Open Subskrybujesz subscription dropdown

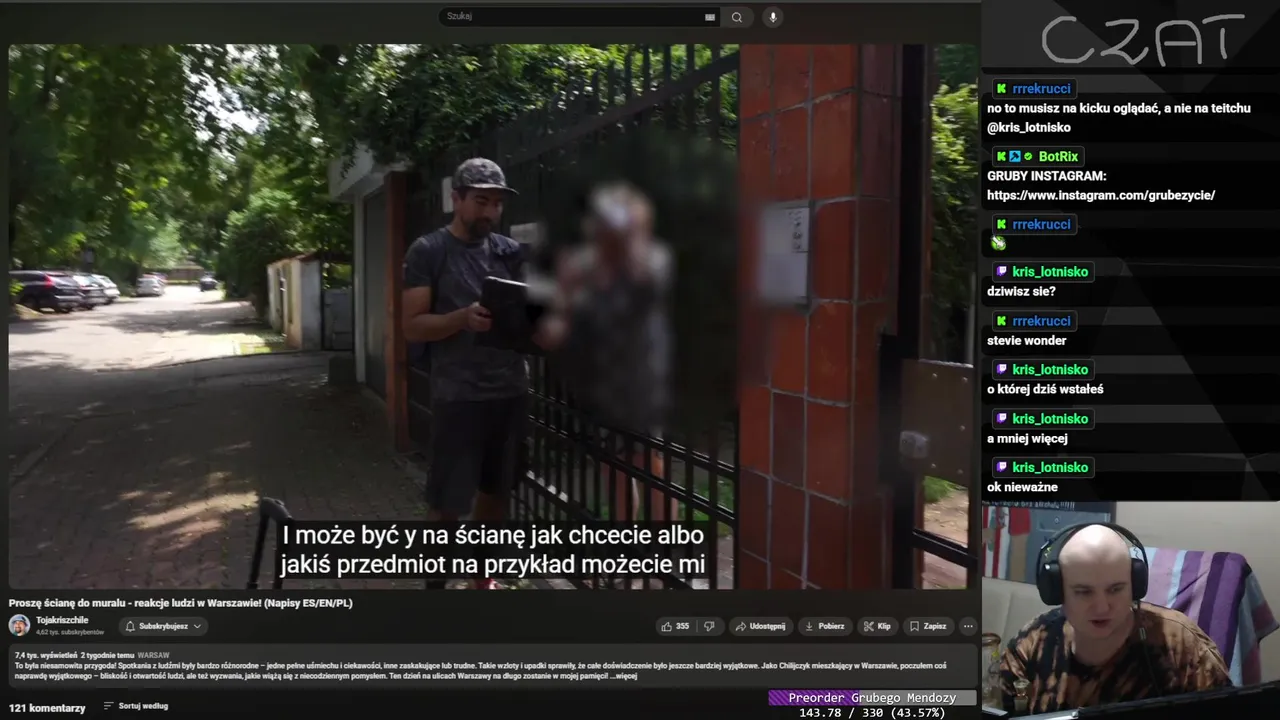(x=162, y=626)
